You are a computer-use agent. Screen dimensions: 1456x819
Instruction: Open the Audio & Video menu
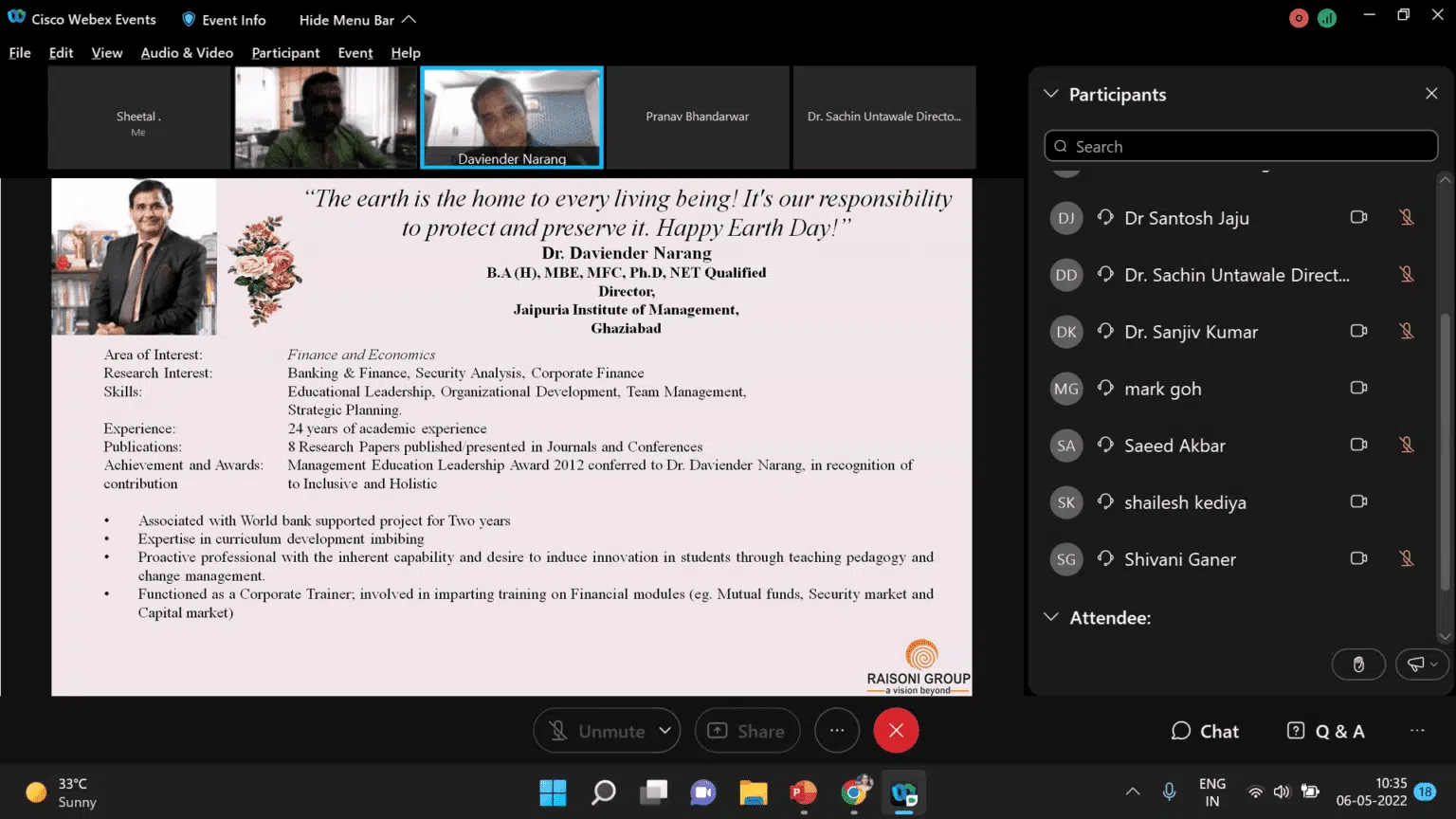(187, 53)
